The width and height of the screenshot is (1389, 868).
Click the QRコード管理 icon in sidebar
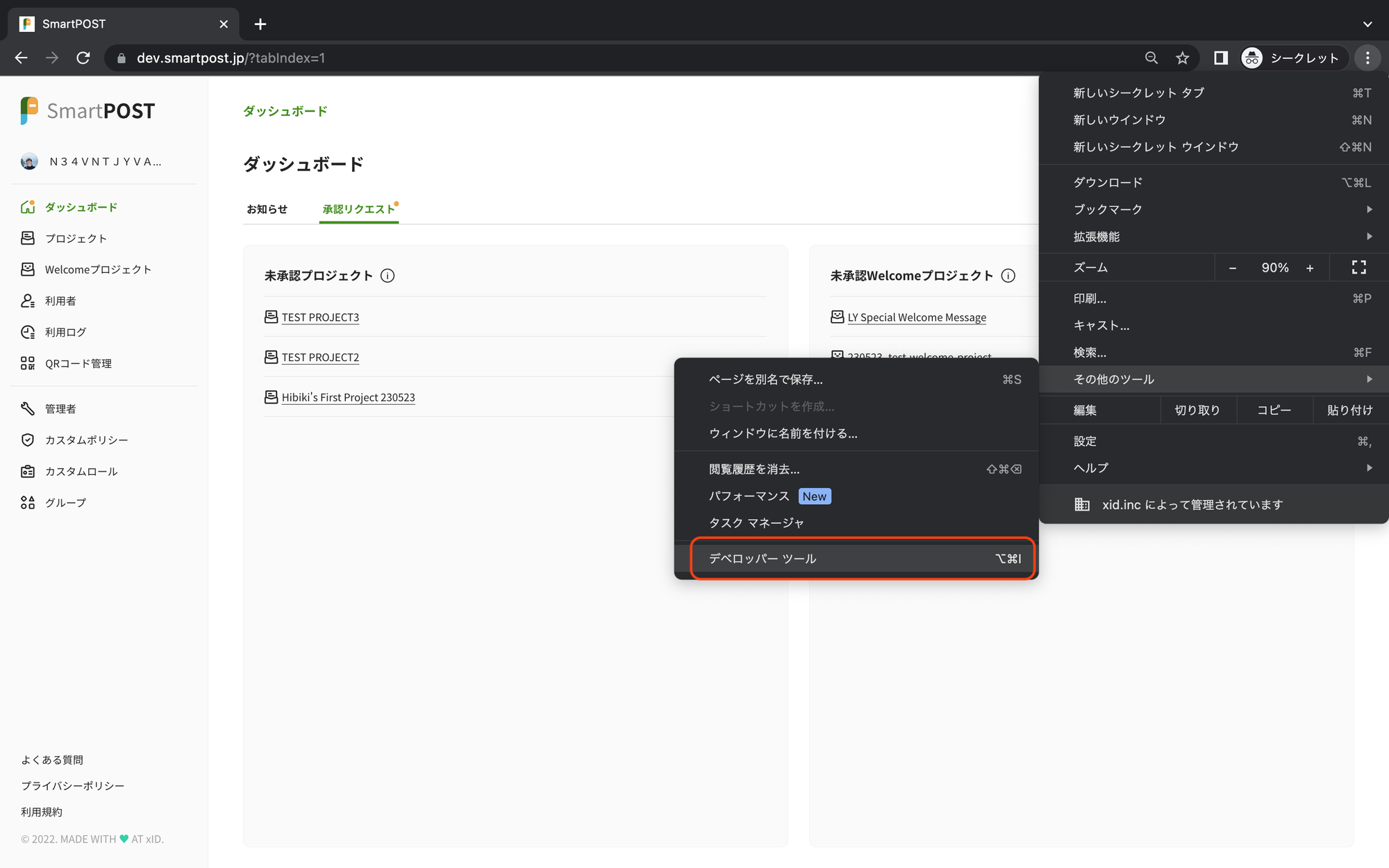point(28,363)
